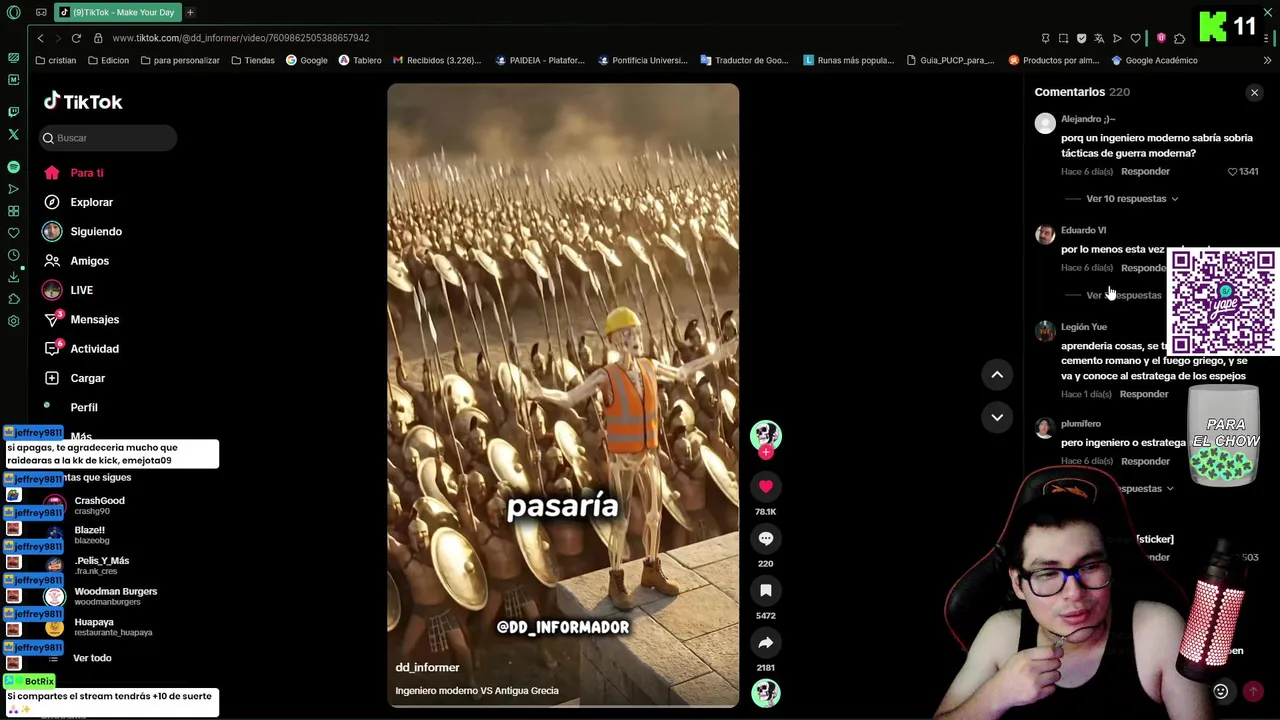Reload the page

[76, 38]
